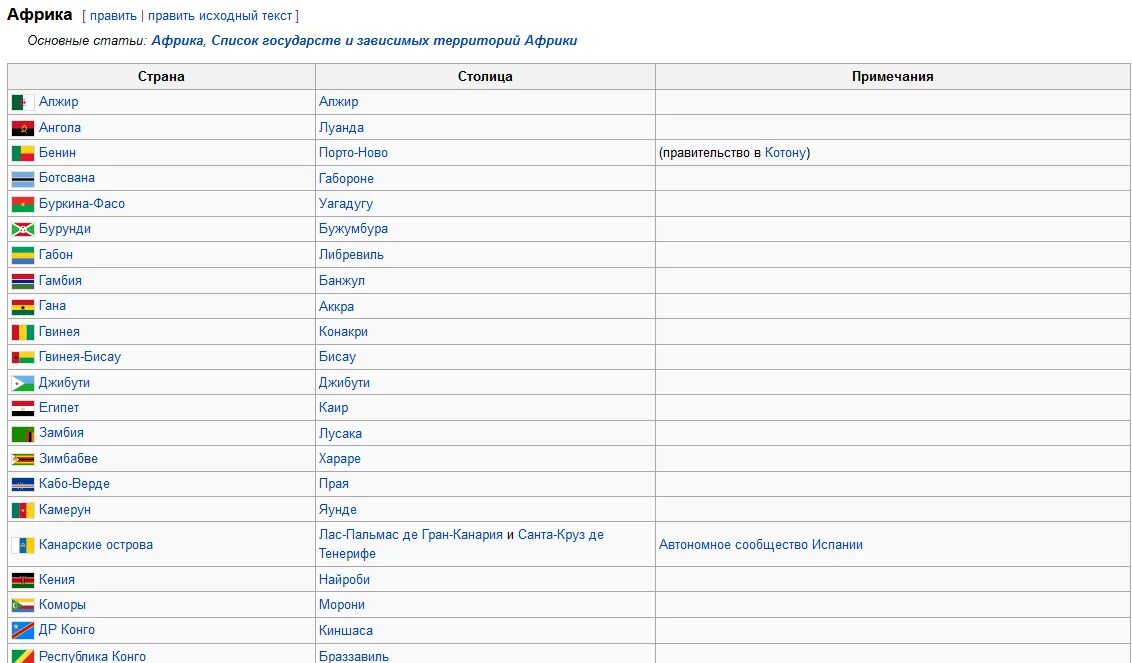Open capital link 'Прая'
The image size is (1132, 663).
pos(334,484)
